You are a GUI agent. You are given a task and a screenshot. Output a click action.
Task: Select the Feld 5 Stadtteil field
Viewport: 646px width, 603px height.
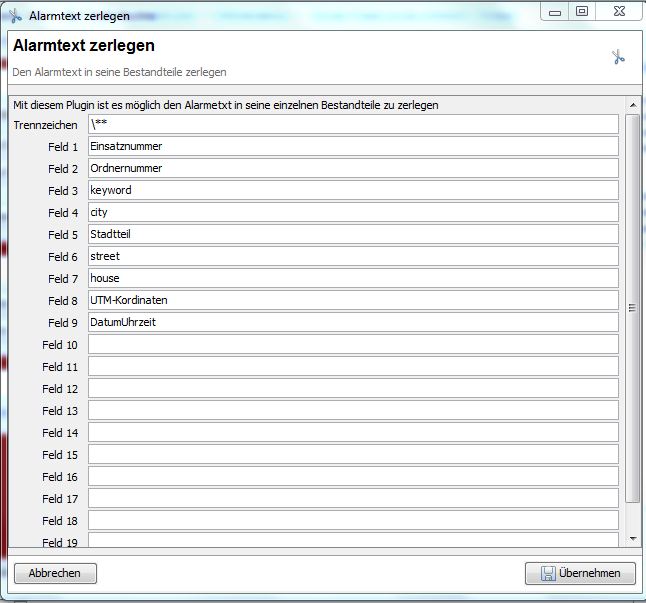[353, 234]
